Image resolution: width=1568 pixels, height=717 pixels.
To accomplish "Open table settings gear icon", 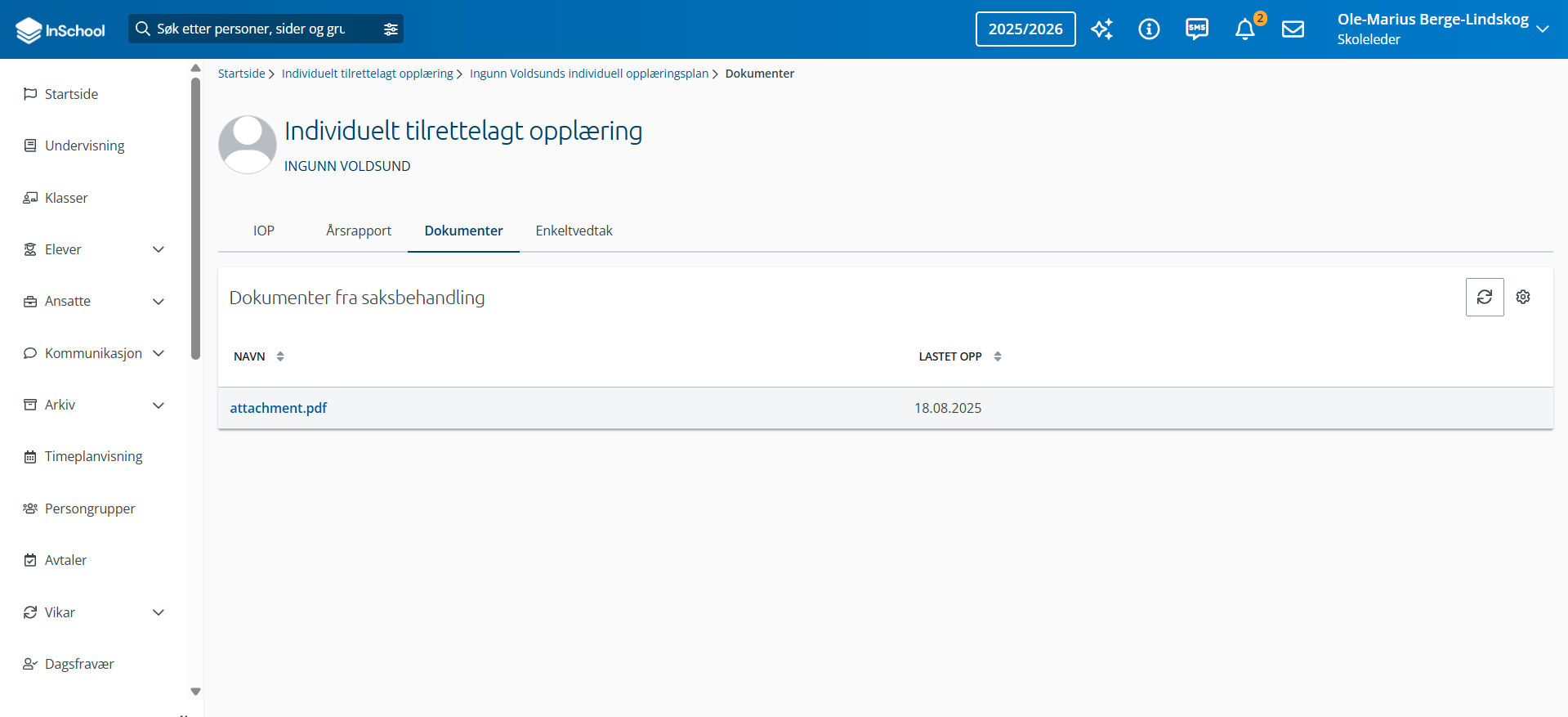I will (1523, 297).
